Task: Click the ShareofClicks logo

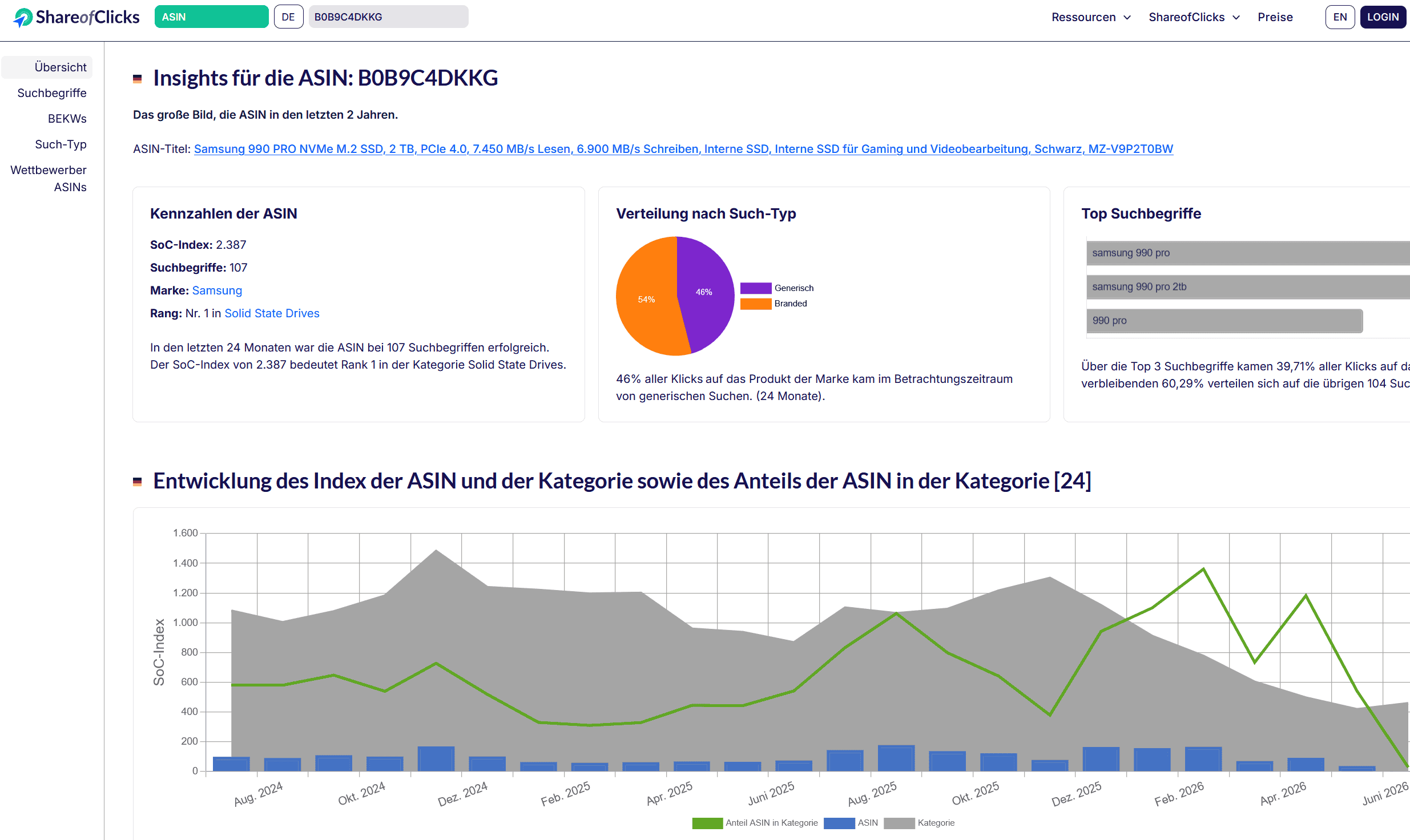Action: pos(76,17)
